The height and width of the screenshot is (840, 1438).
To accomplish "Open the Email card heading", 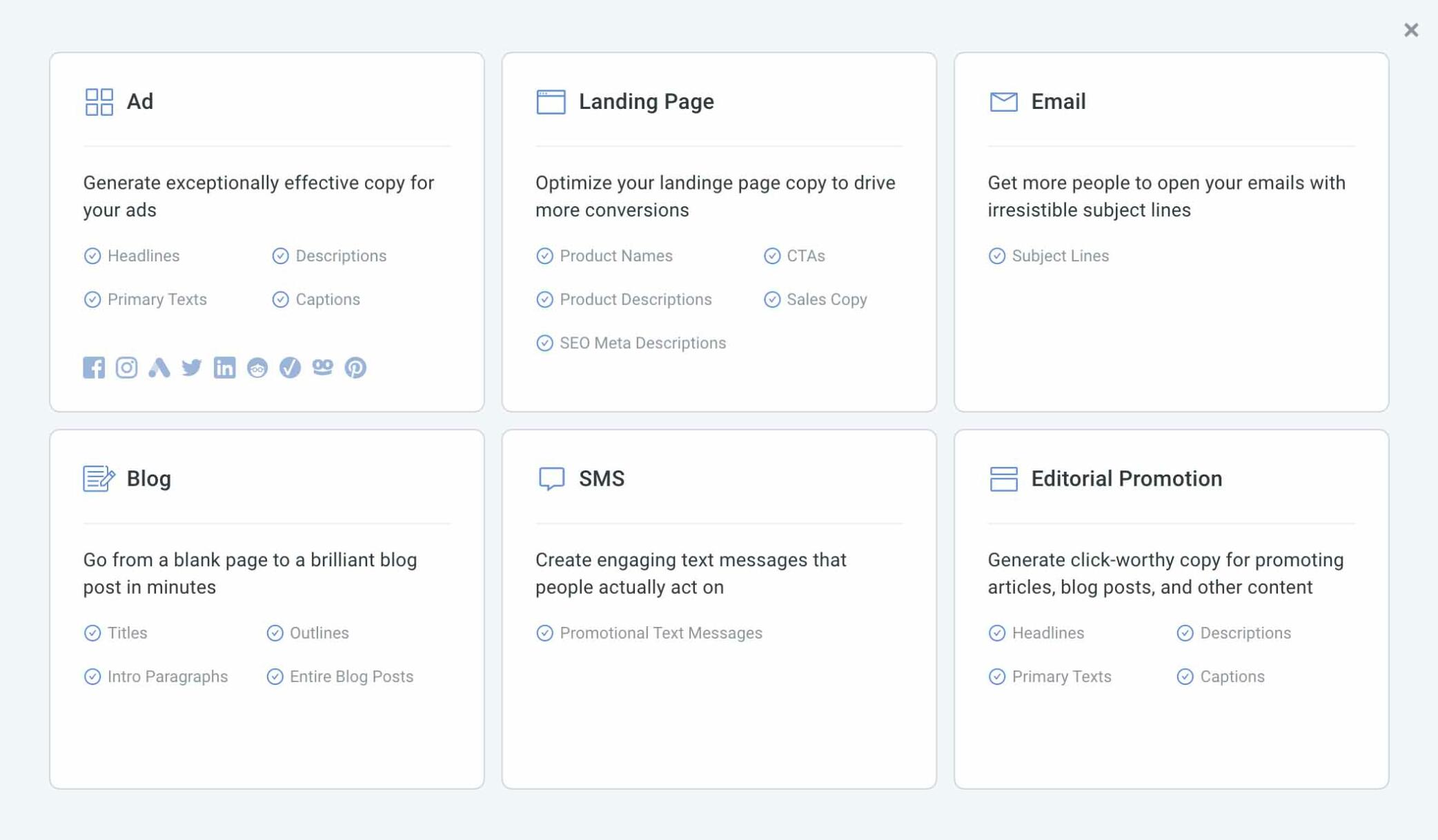I will click(x=1058, y=101).
